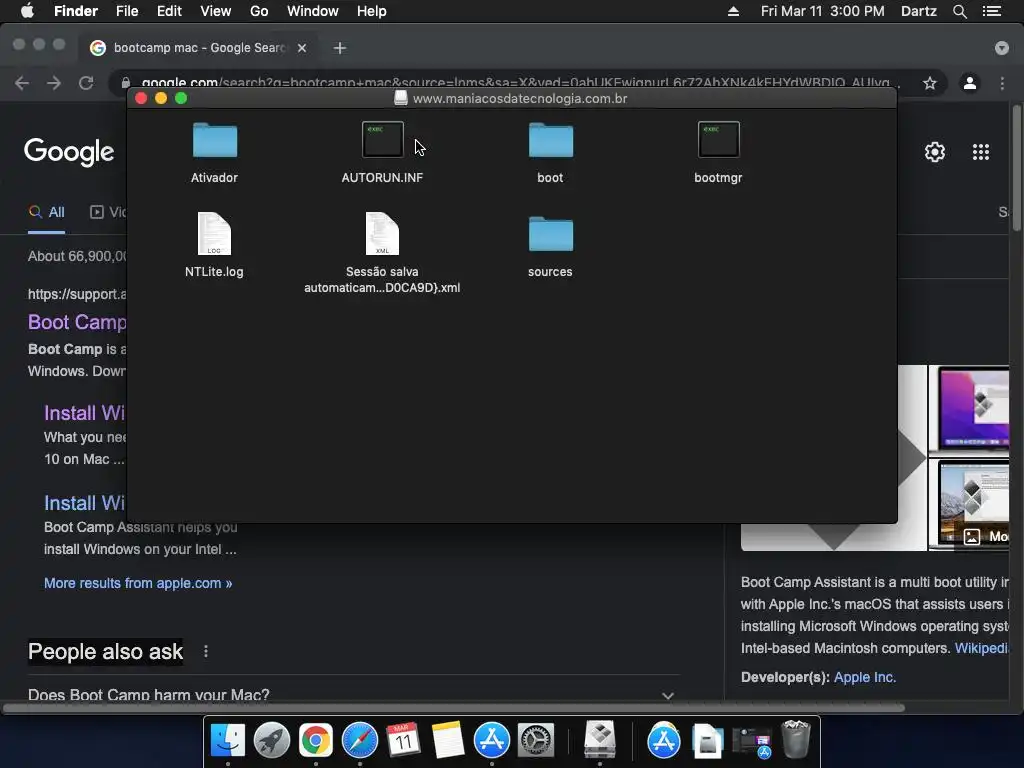Image resolution: width=1024 pixels, height=768 pixels.
Task: Open the Edit menu
Action: [x=169, y=11]
